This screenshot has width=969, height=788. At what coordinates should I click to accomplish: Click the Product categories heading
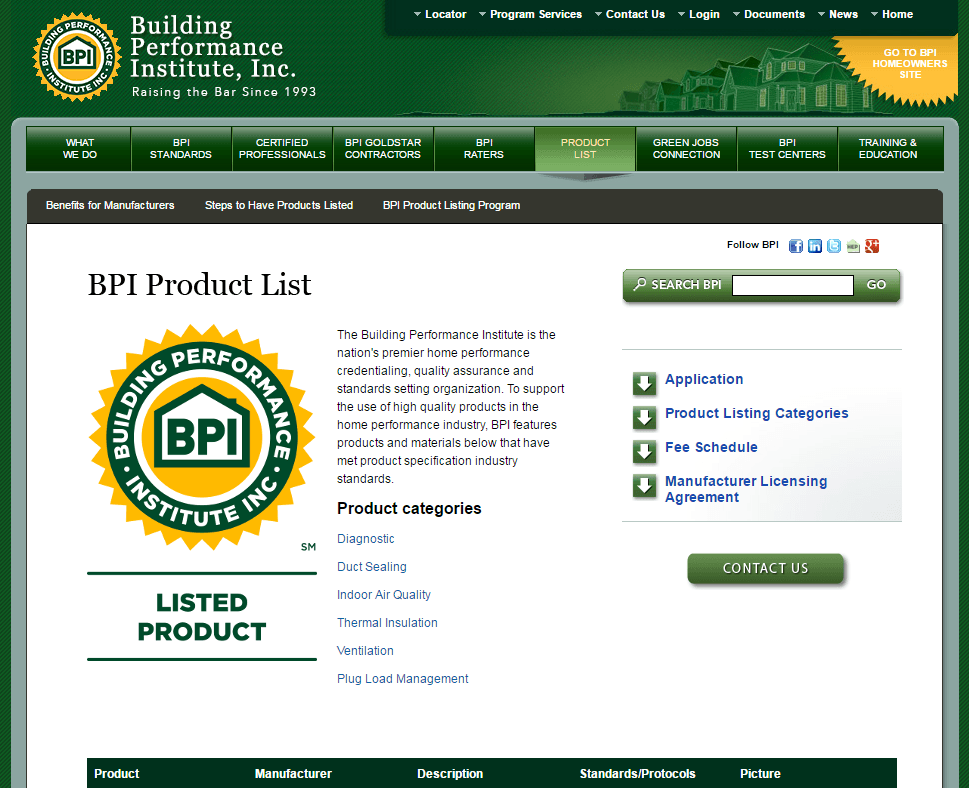tap(409, 509)
